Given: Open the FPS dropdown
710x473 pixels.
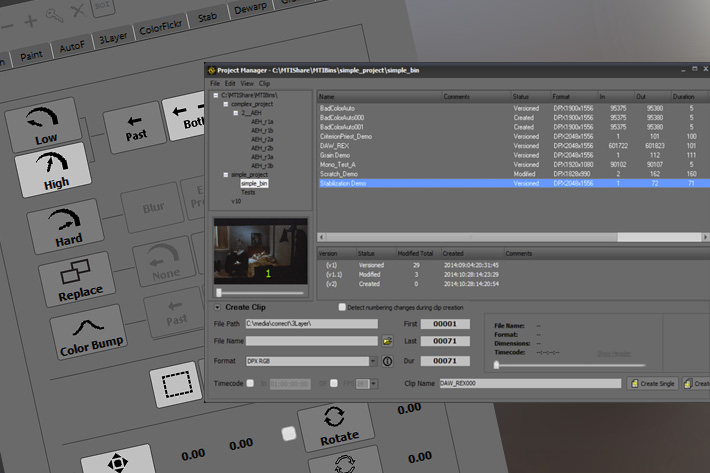Looking at the screenshot, I should pyautogui.click(x=374, y=383).
